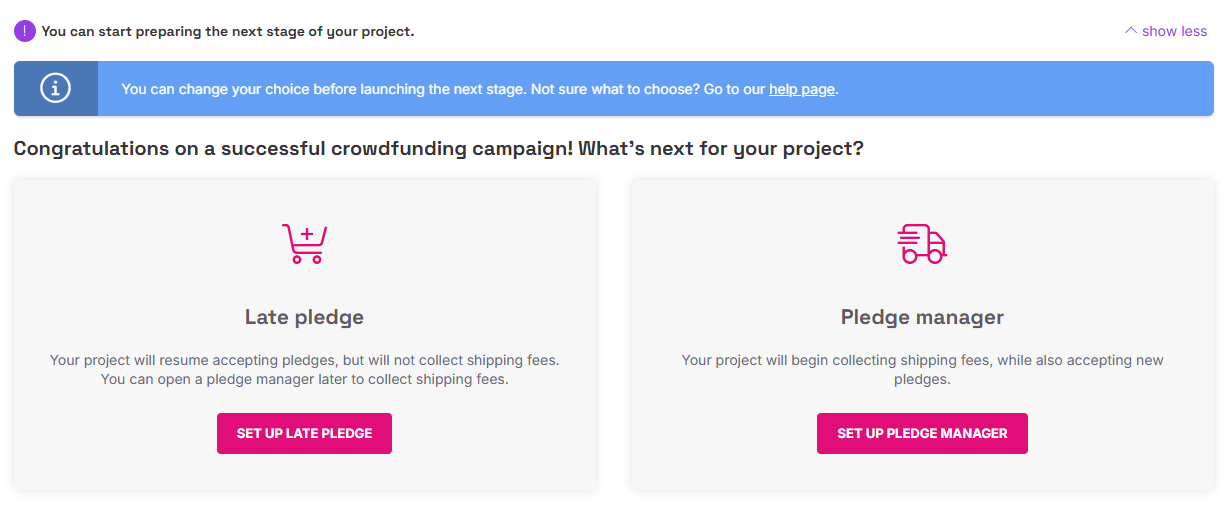This screenshot has height=511, width=1230.
Task: Click the "show less" link
Action: (1174, 31)
